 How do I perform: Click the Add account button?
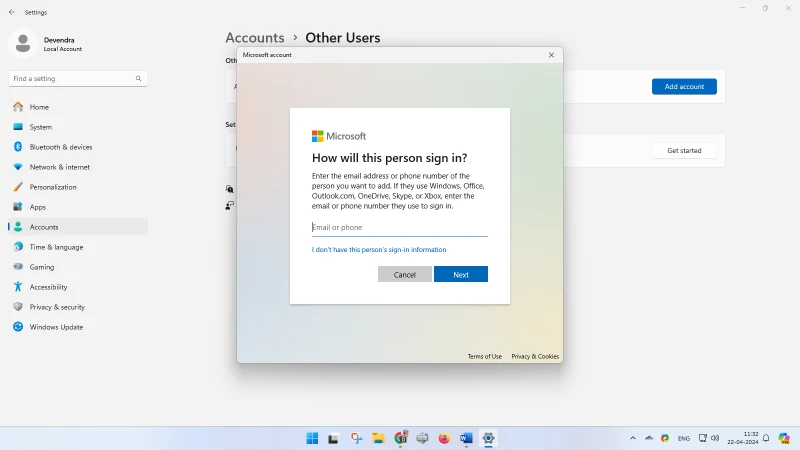(684, 86)
